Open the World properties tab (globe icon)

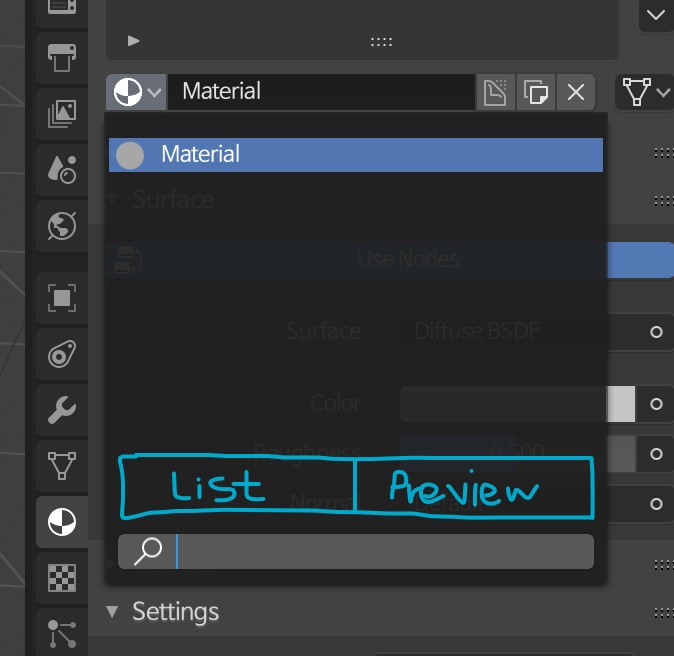(62, 226)
